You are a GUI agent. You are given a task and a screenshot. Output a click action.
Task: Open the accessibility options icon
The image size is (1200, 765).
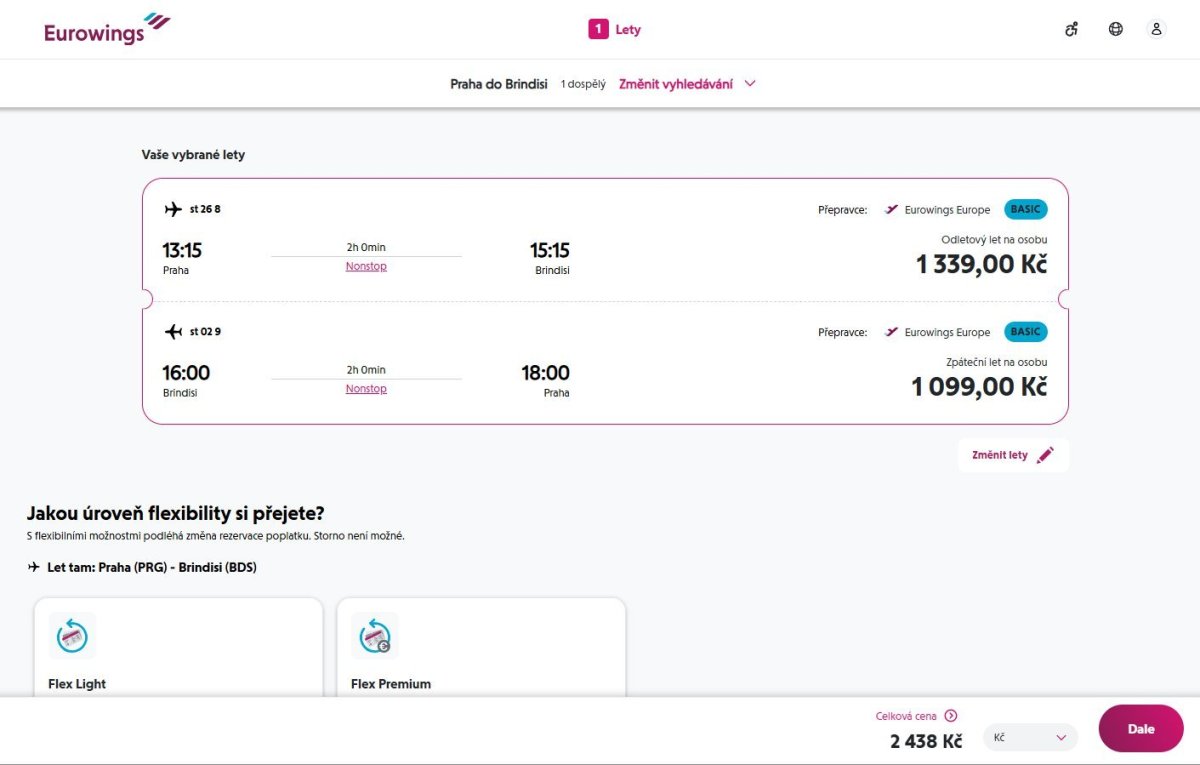click(x=1071, y=29)
